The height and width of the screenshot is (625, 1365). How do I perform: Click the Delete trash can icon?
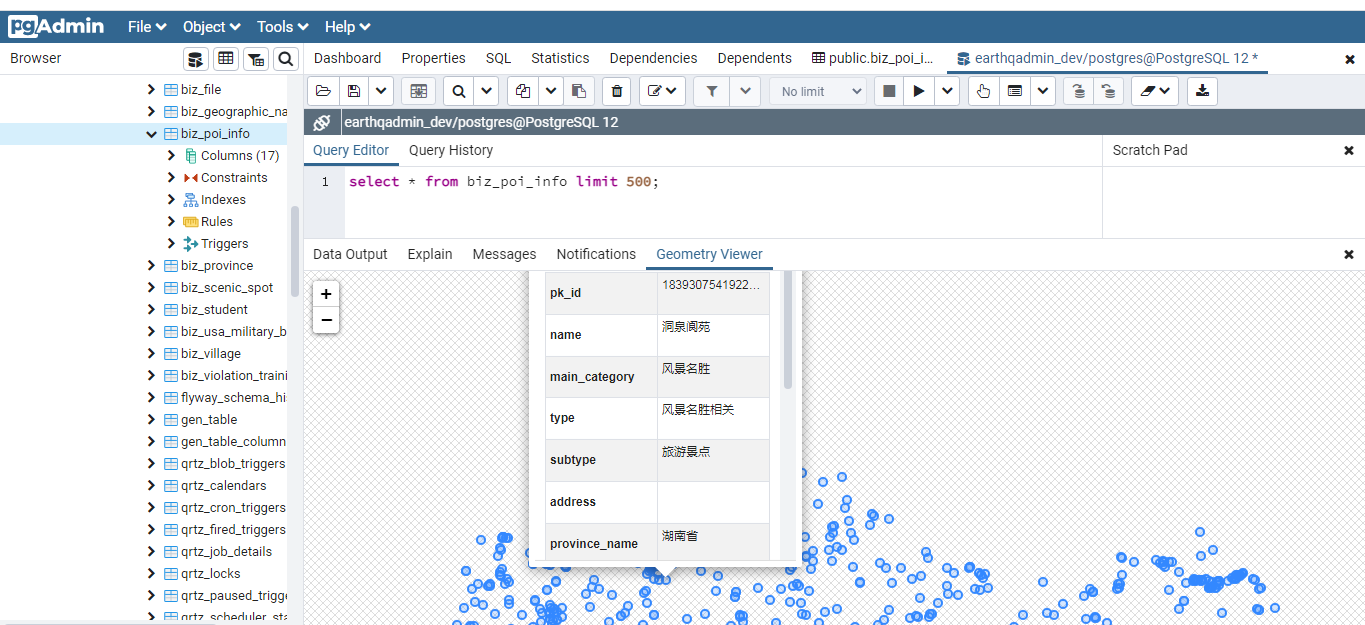tap(617, 91)
